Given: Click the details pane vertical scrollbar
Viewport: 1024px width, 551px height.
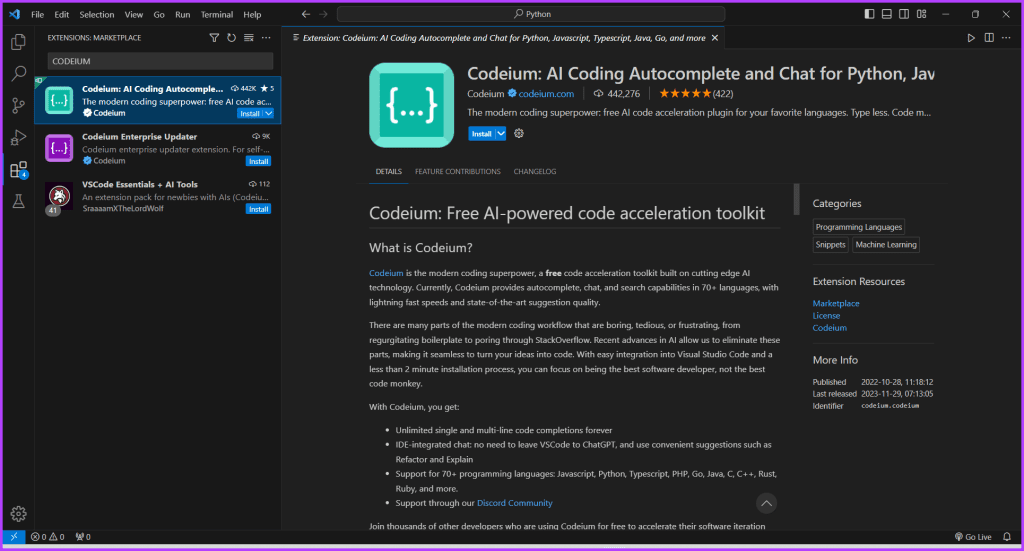Looking at the screenshot, I should pyautogui.click(x=796, y=199).
